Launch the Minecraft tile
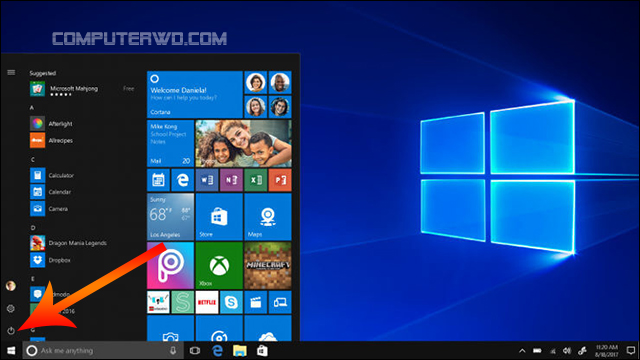The width and height of the screenshot is (640, 360). (268, 266)
